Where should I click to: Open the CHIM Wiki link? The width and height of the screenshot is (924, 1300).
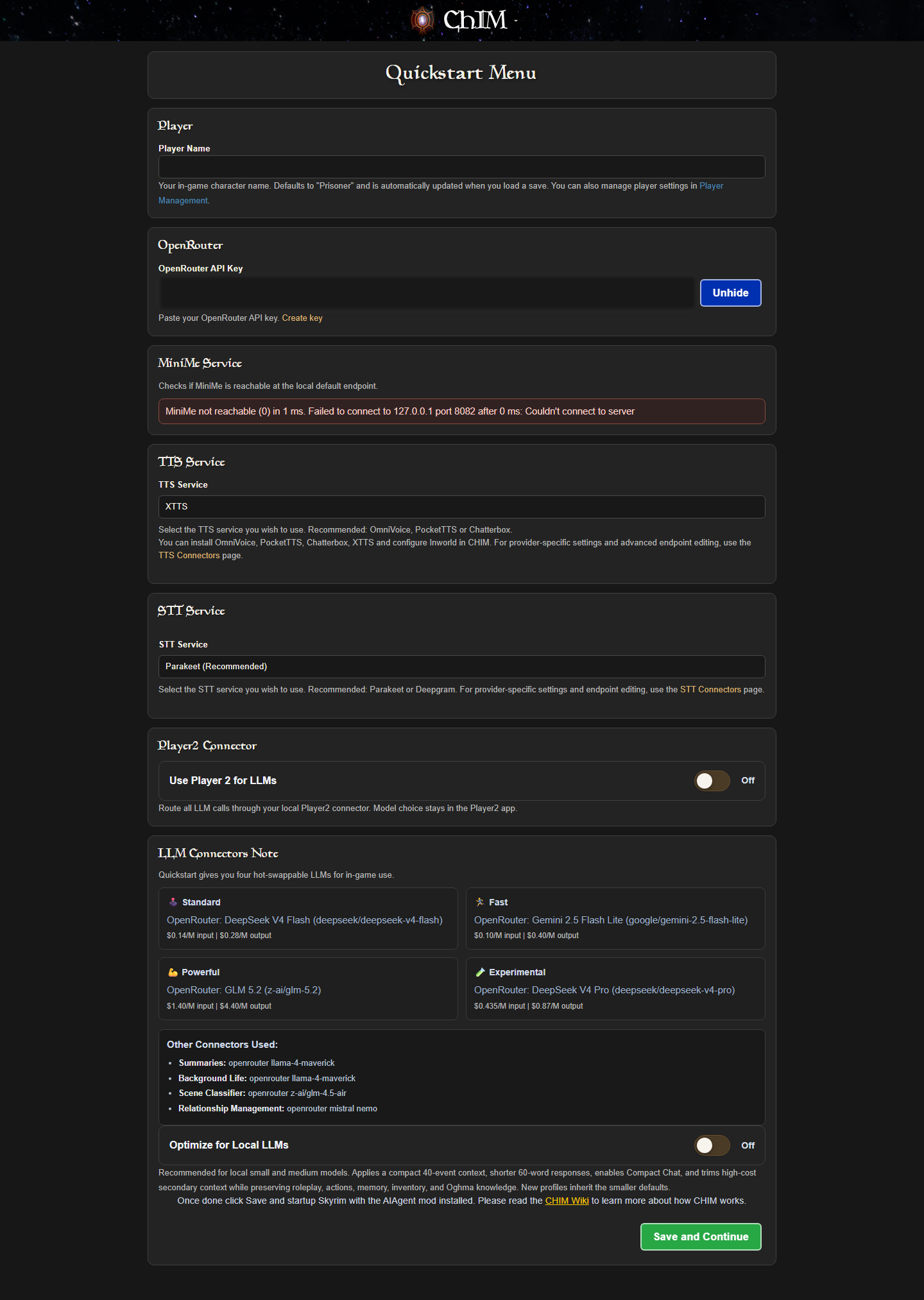click(x=567, y=1201)
